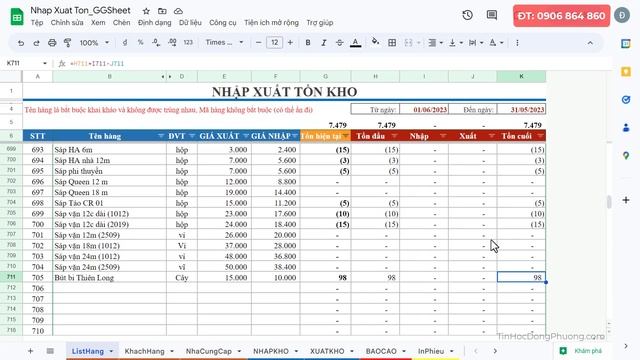
Task: Open version history clock icon
Action: tap(467, 16)
